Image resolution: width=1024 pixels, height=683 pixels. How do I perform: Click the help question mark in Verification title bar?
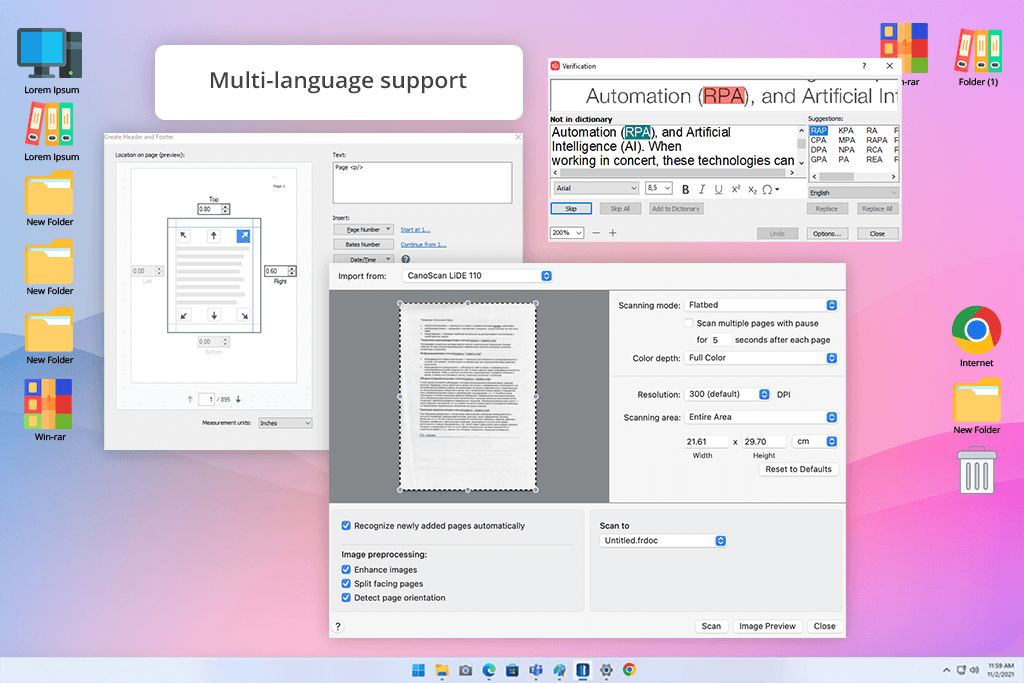pyautogui.click(x=864, y=66)
